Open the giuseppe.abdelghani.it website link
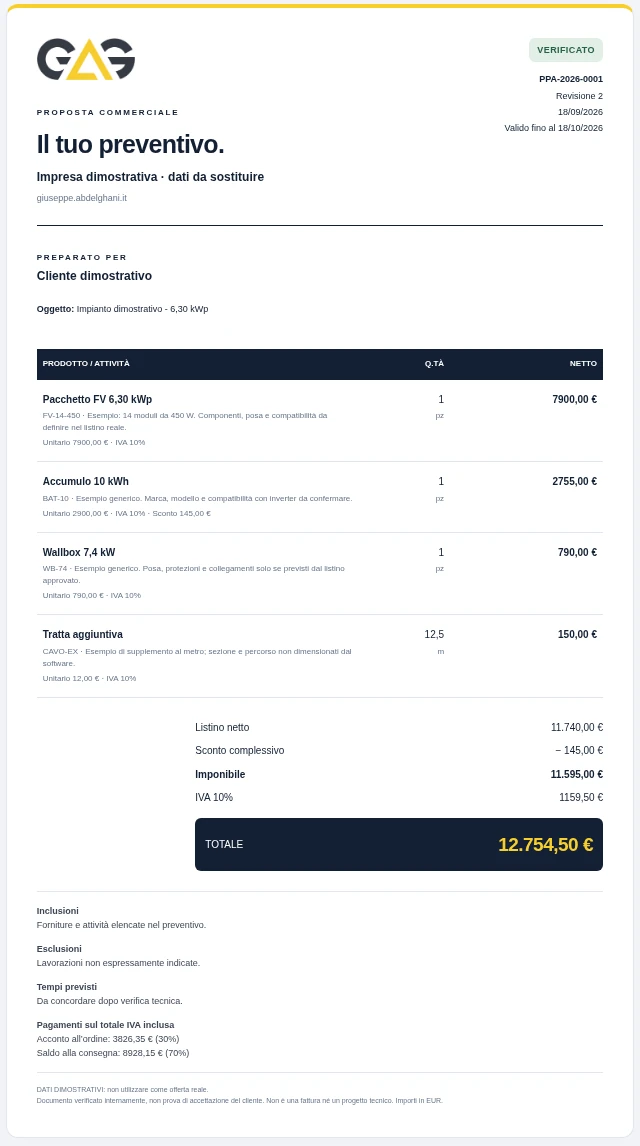Image resolution: width=640 pixels, height=1146 pixels. 82,198
